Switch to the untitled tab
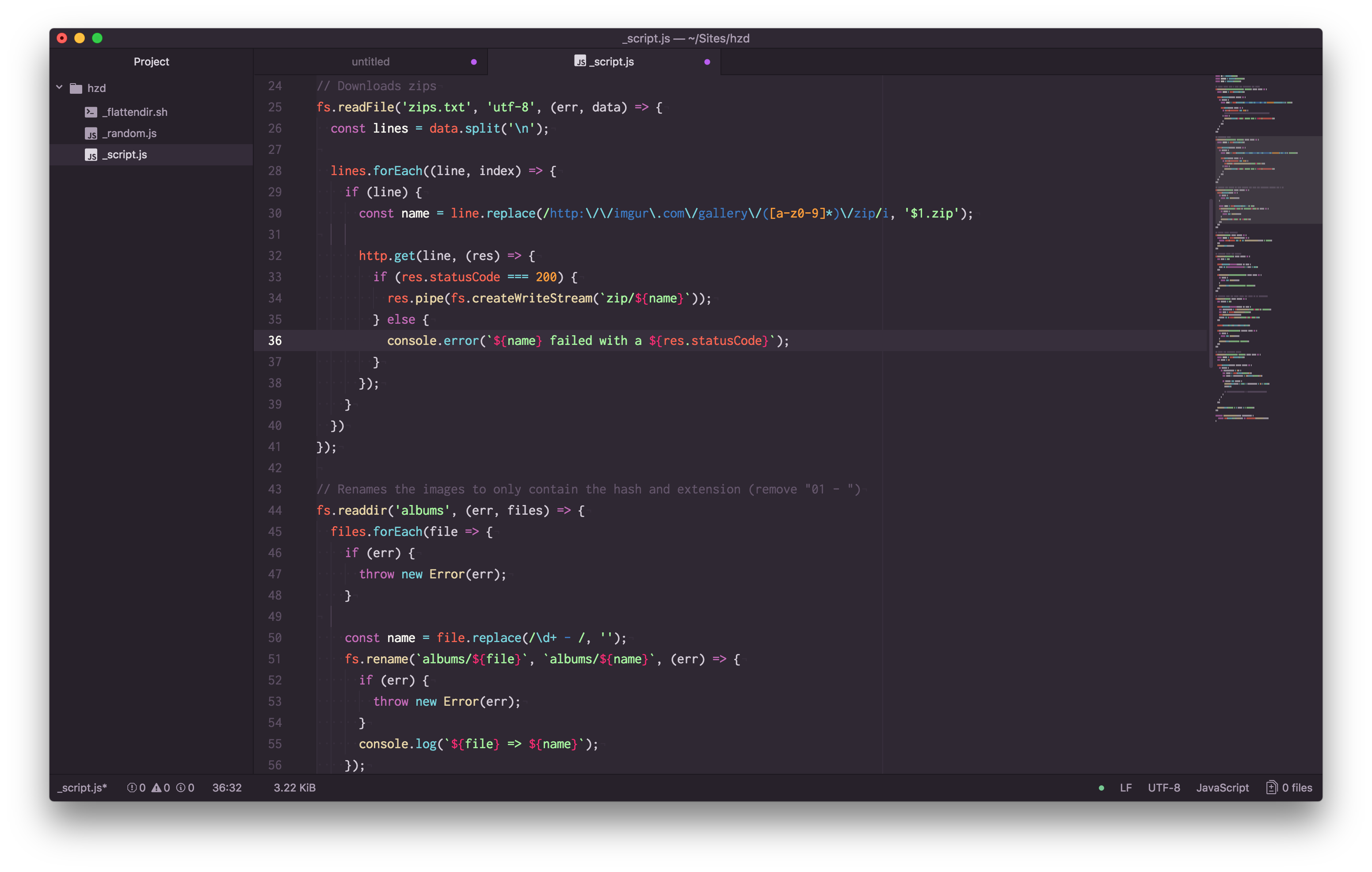 coord(370,61)
